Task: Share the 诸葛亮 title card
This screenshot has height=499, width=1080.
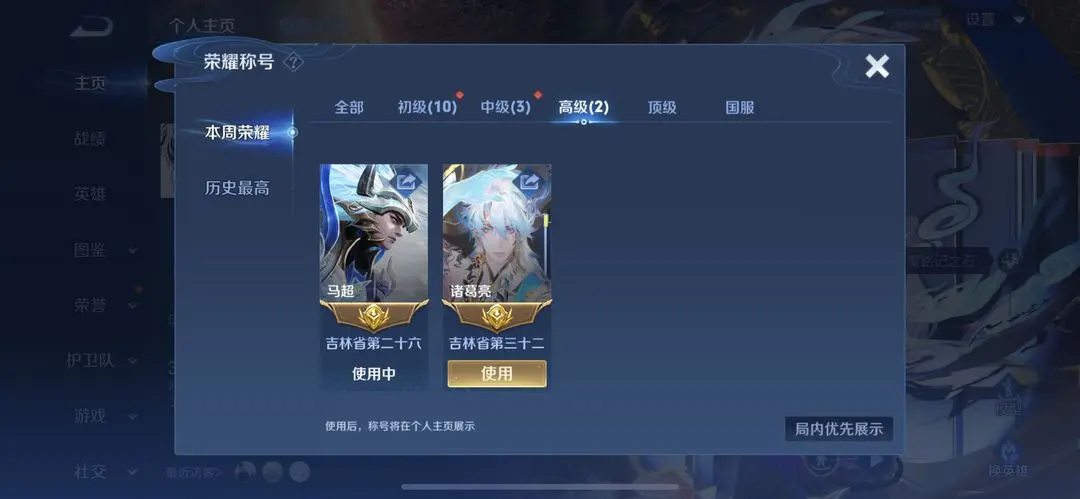Action: coord(530,181)
